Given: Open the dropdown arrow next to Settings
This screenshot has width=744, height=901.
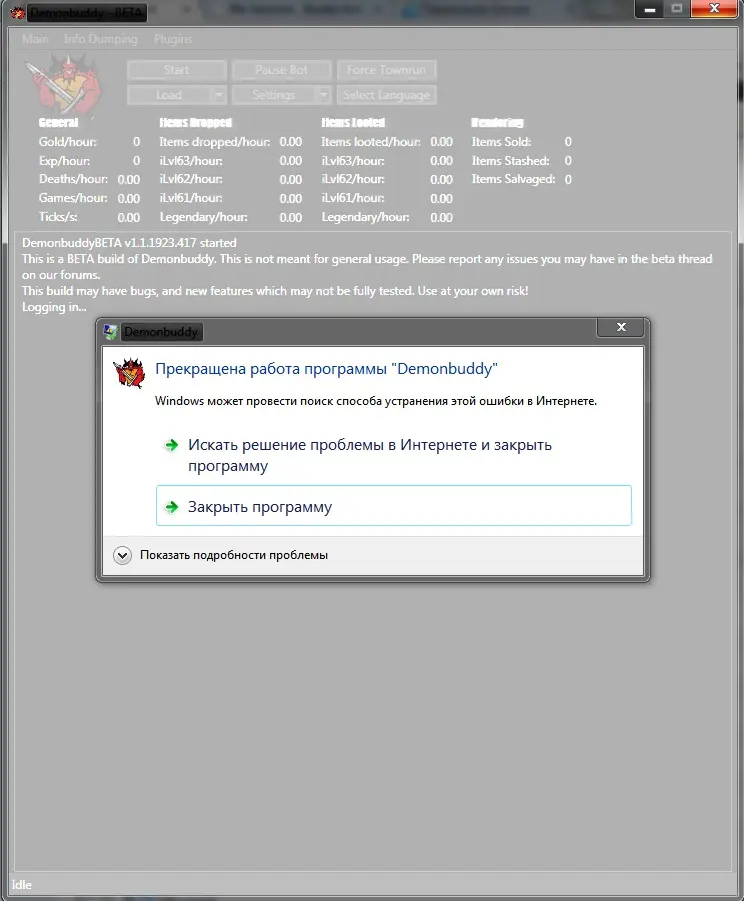Looking at the screenshot, I should click(x=323, y=95).
